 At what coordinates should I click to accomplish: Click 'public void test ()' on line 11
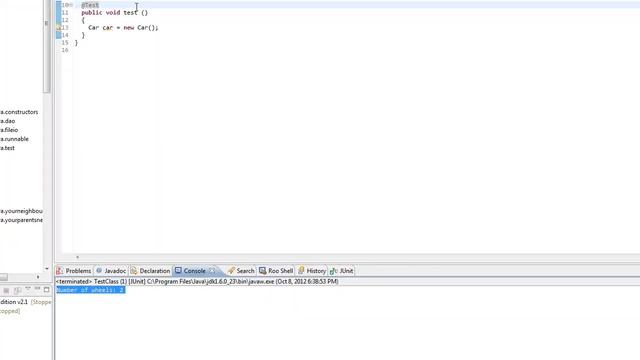point(114,13)
